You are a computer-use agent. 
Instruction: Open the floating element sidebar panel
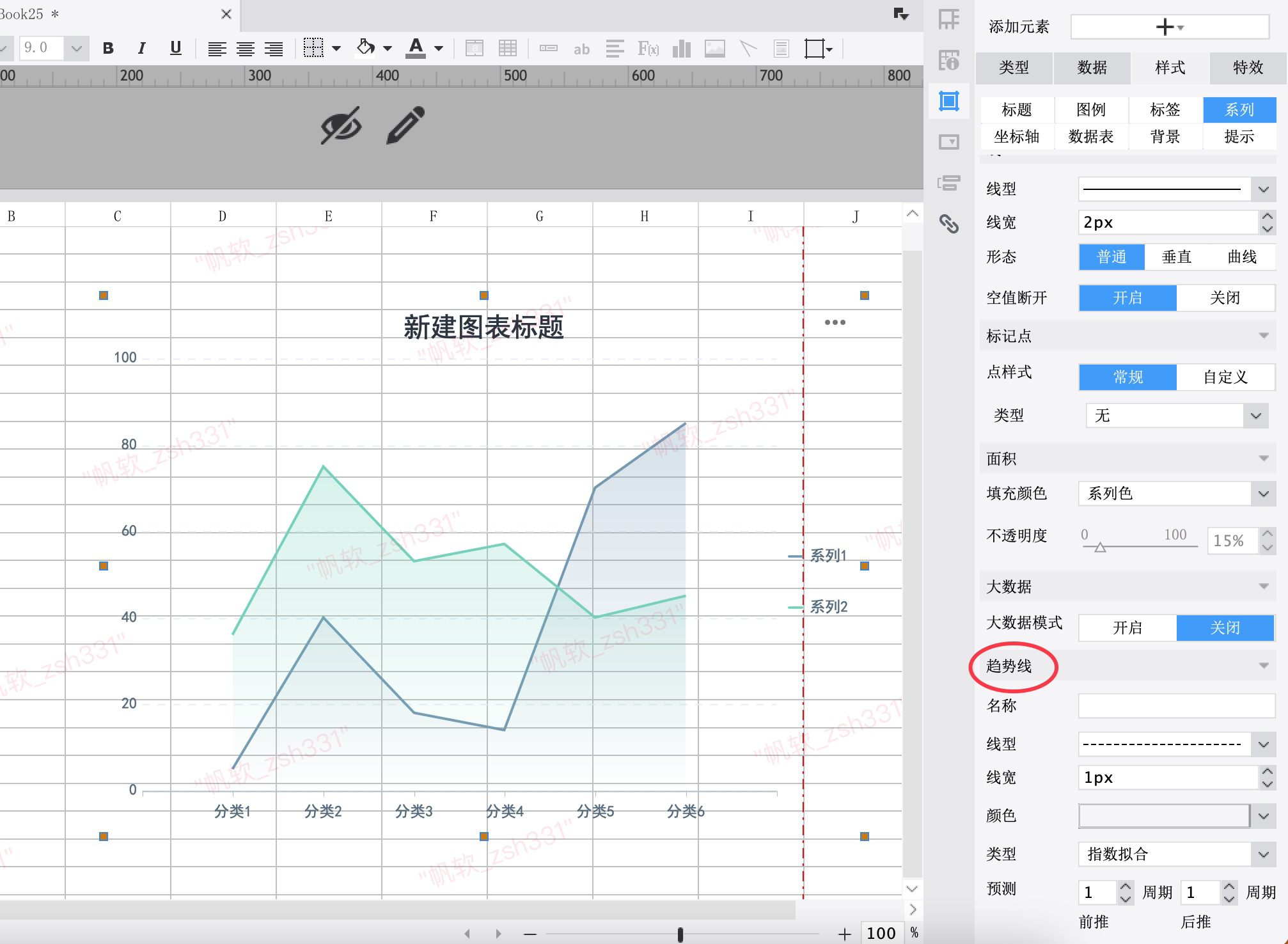tap(949, 101)
